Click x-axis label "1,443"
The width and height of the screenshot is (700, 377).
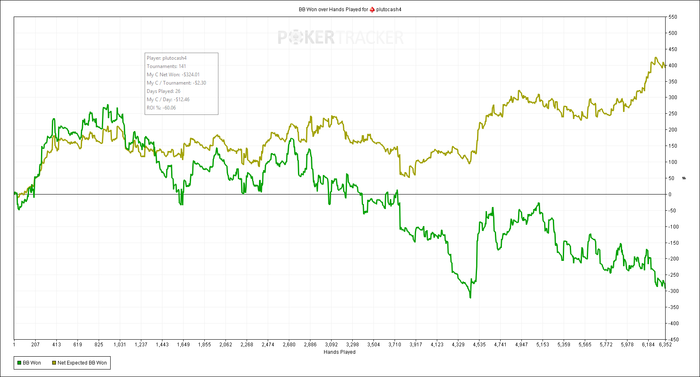(x=162, y=344)
